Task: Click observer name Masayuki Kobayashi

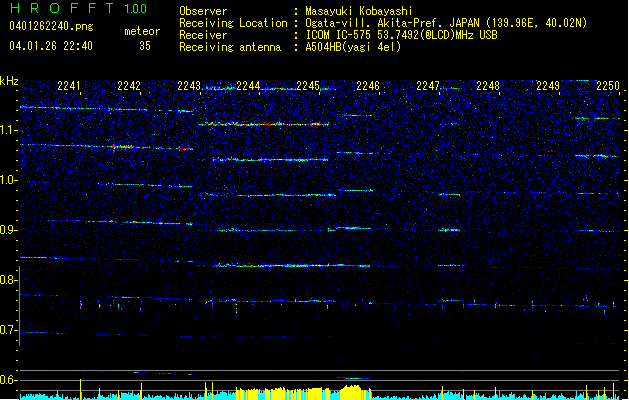Action: [x=359, y=11]
